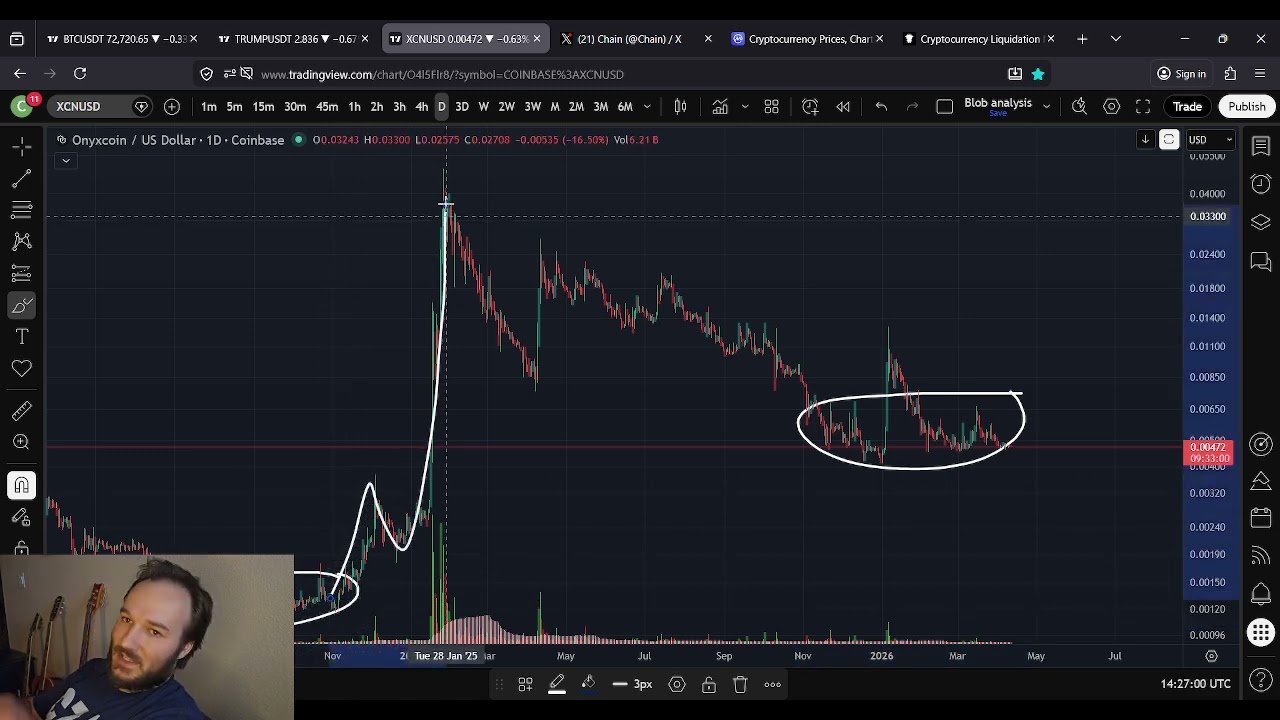Open the pattern drawing tools

click(x=21, y=241)
